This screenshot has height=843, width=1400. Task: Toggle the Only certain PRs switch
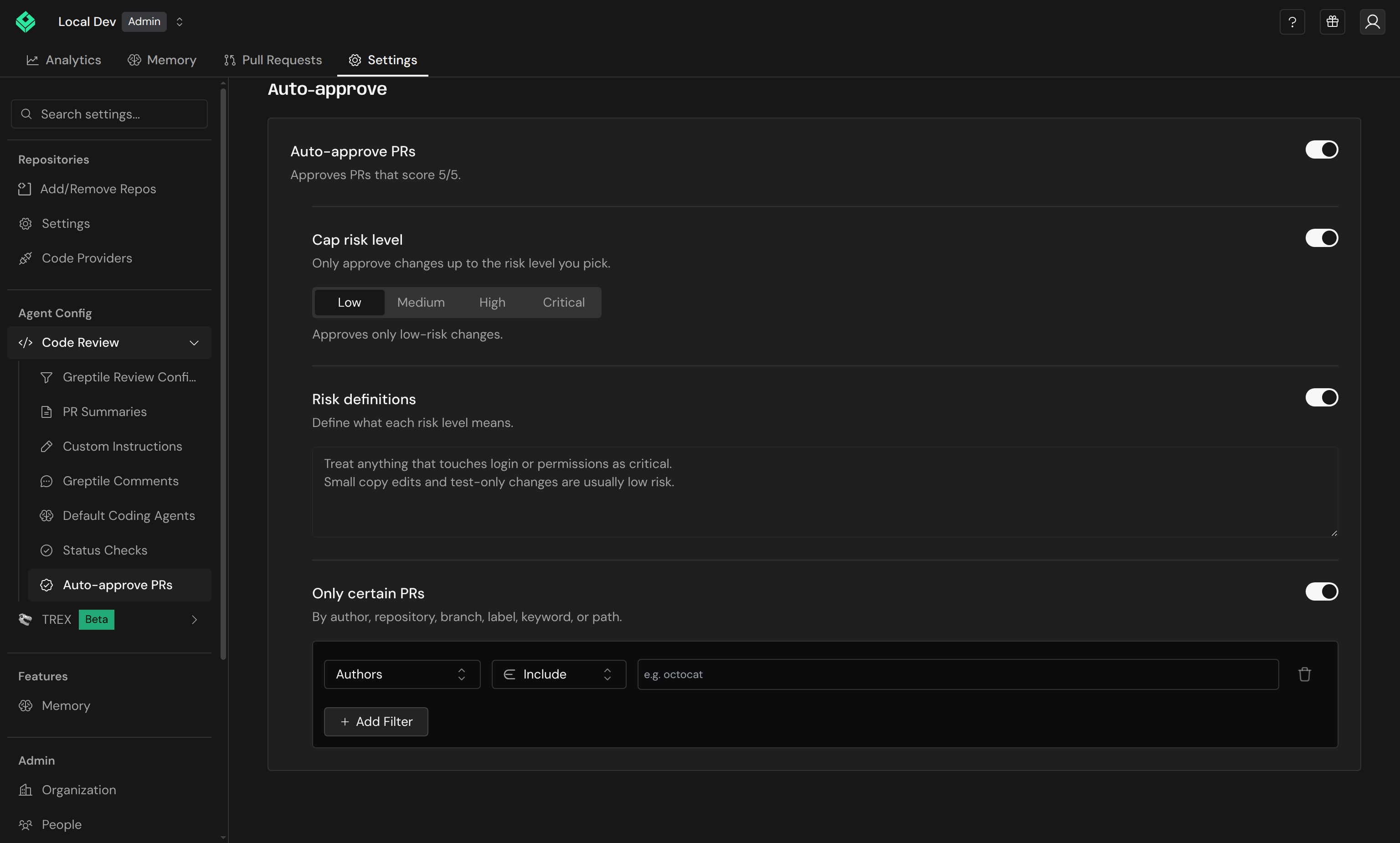(1322, 591)
